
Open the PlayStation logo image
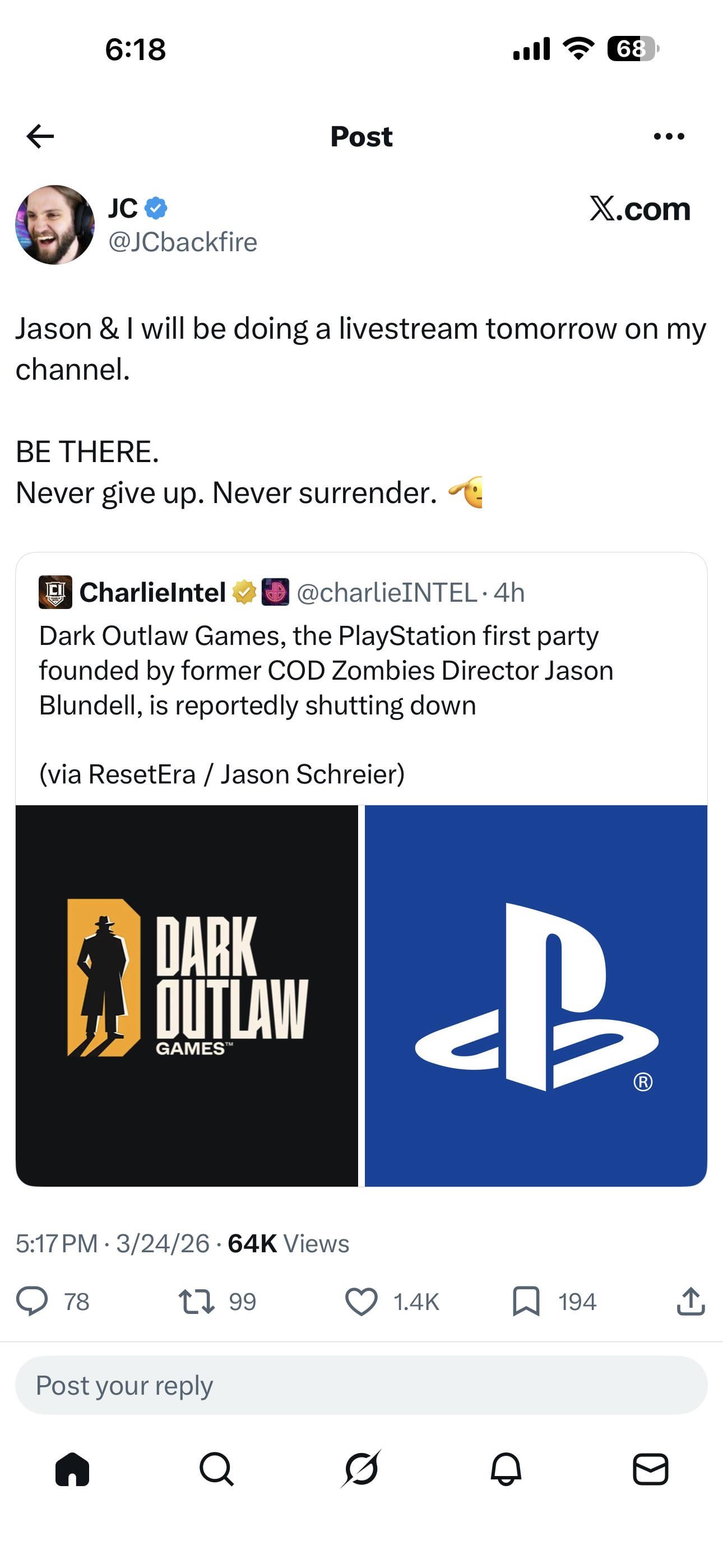click(536, 995)
